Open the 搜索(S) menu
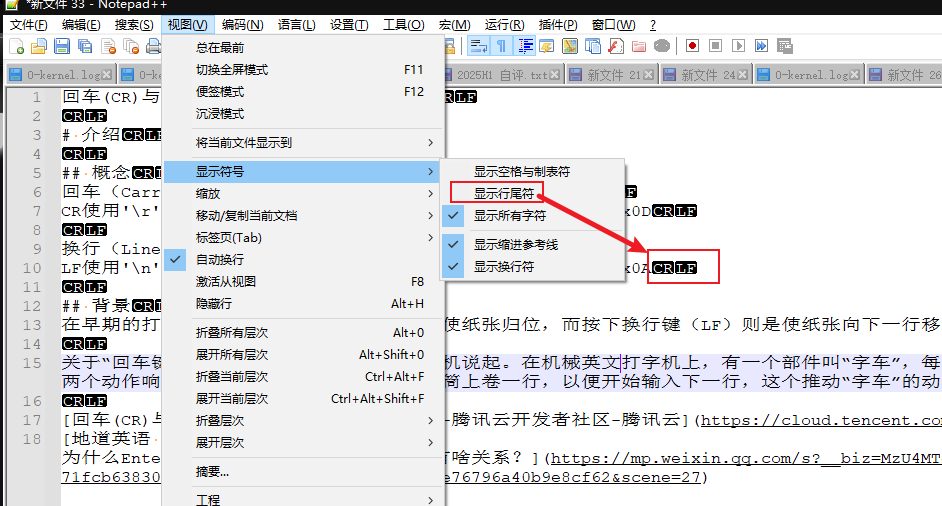The width and height of the screenshot is (942, 506). tap(134, 25)
